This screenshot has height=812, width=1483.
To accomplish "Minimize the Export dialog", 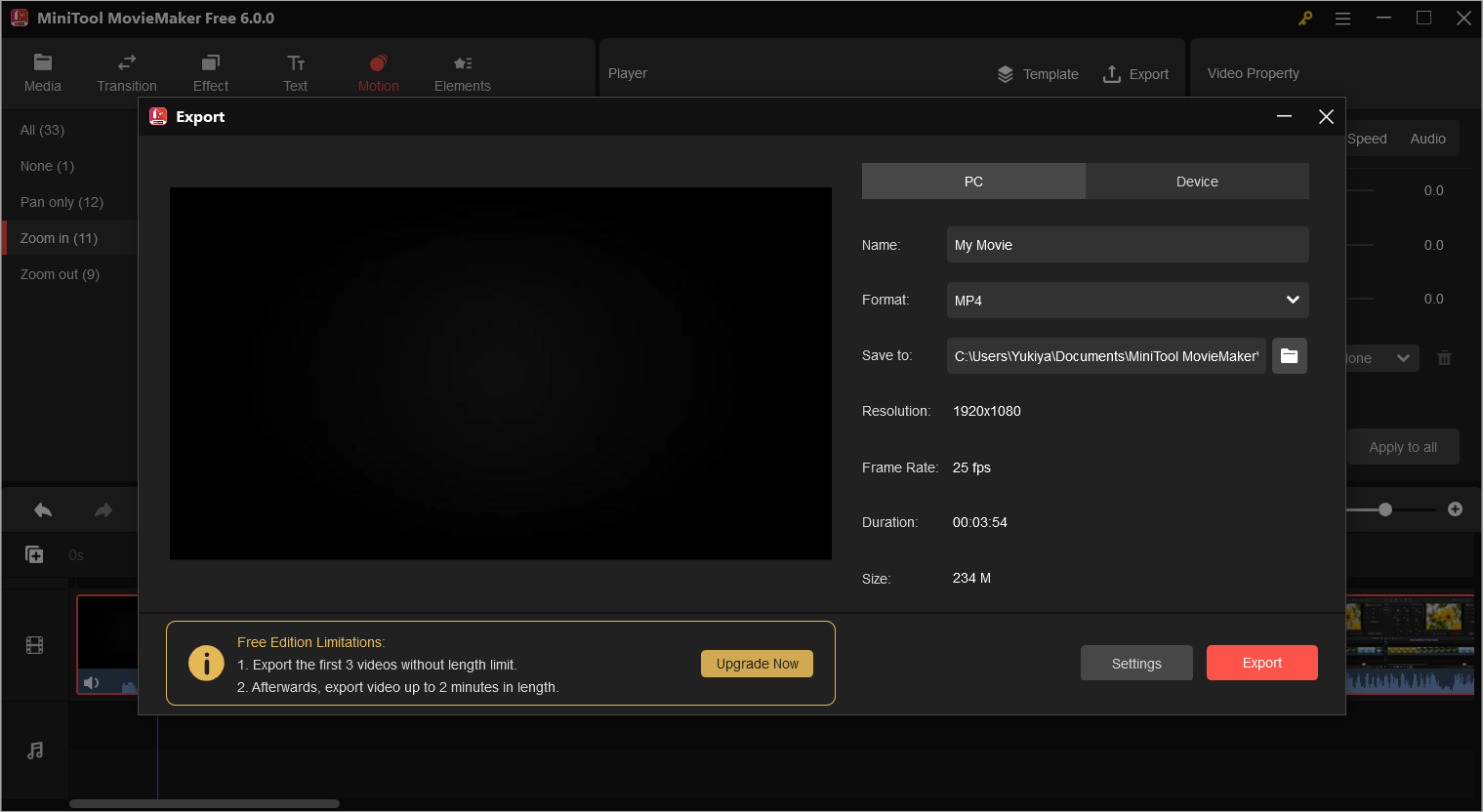I will [x=1285, y=117].
